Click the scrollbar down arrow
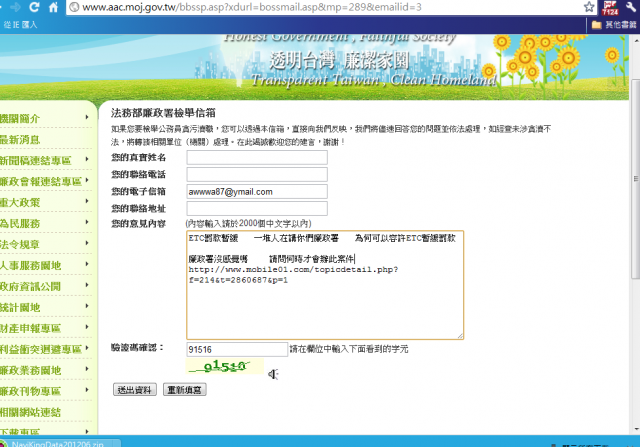 (636, 429)
